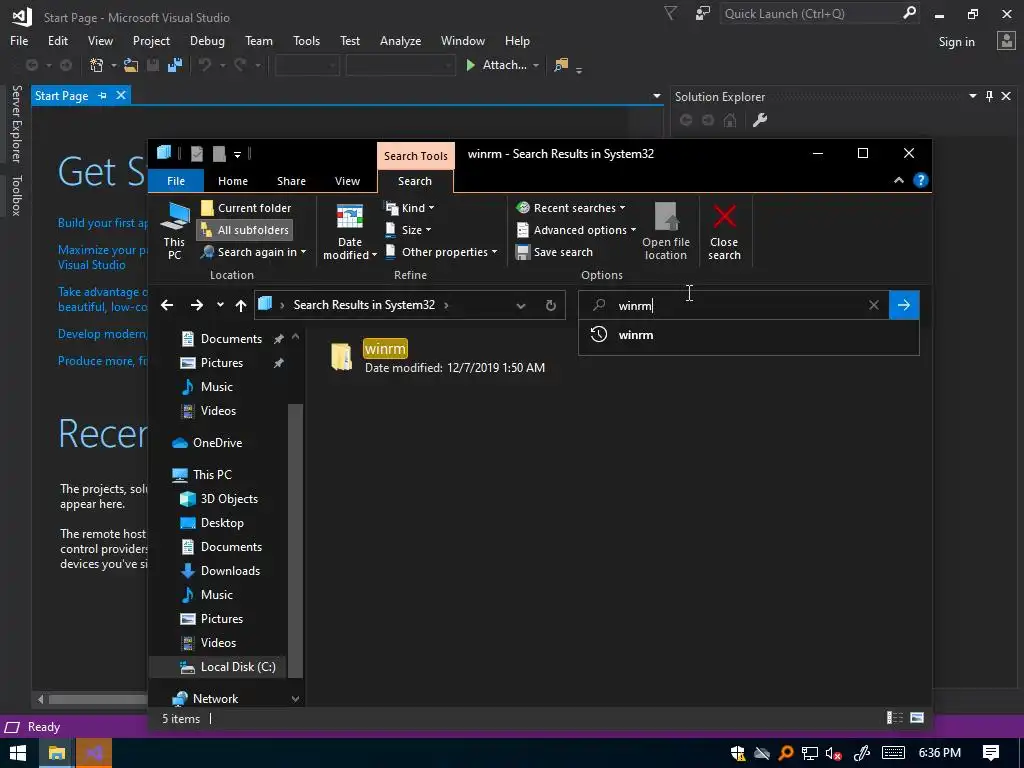This screenshot has height=768, width=1024.
Task: Switch to Home ribbon tab
Action: (x=232, y=181)
